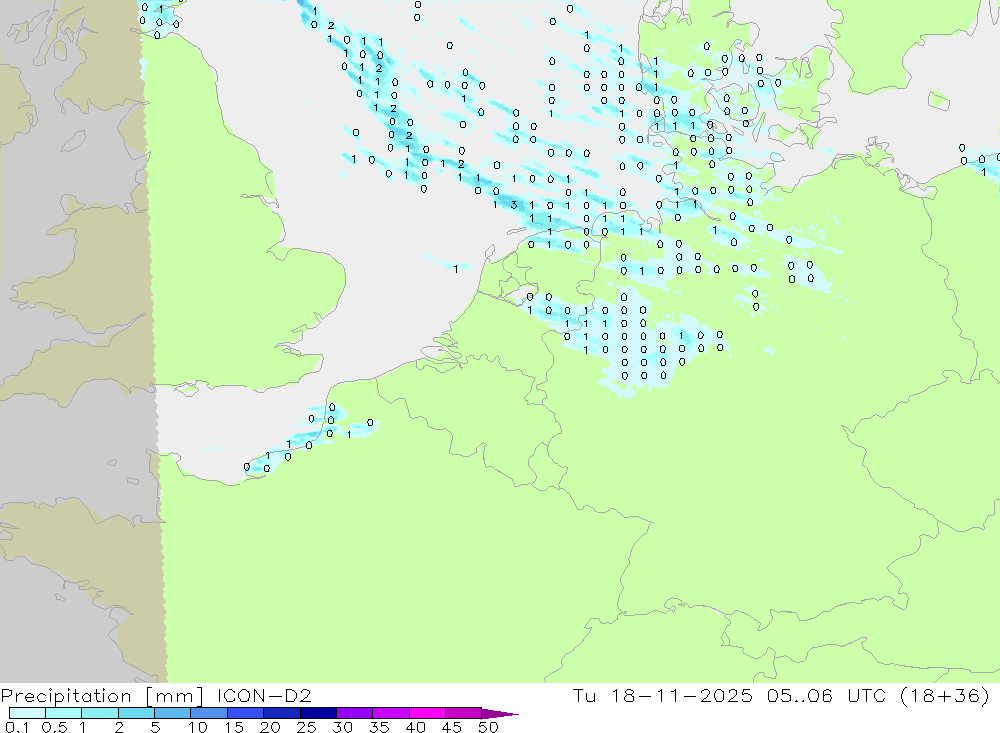
Task: Click the "15" legend scale label
Action: [x=234, y=727]
